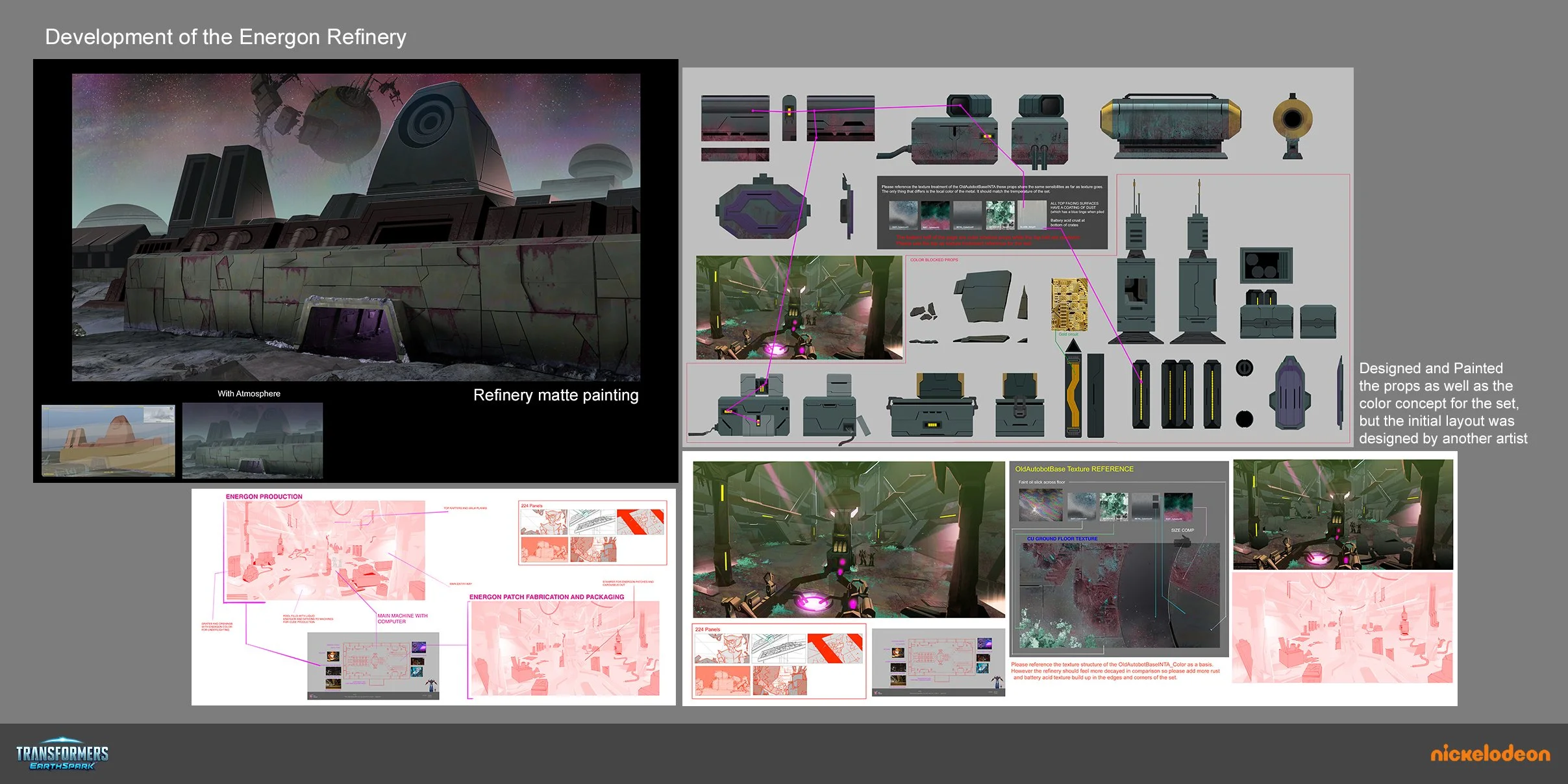Viewport: 1568px width, 784px height.
Task: Select the yellow-capped cylindrical tank prop
Action: [x=1171, y=126]
